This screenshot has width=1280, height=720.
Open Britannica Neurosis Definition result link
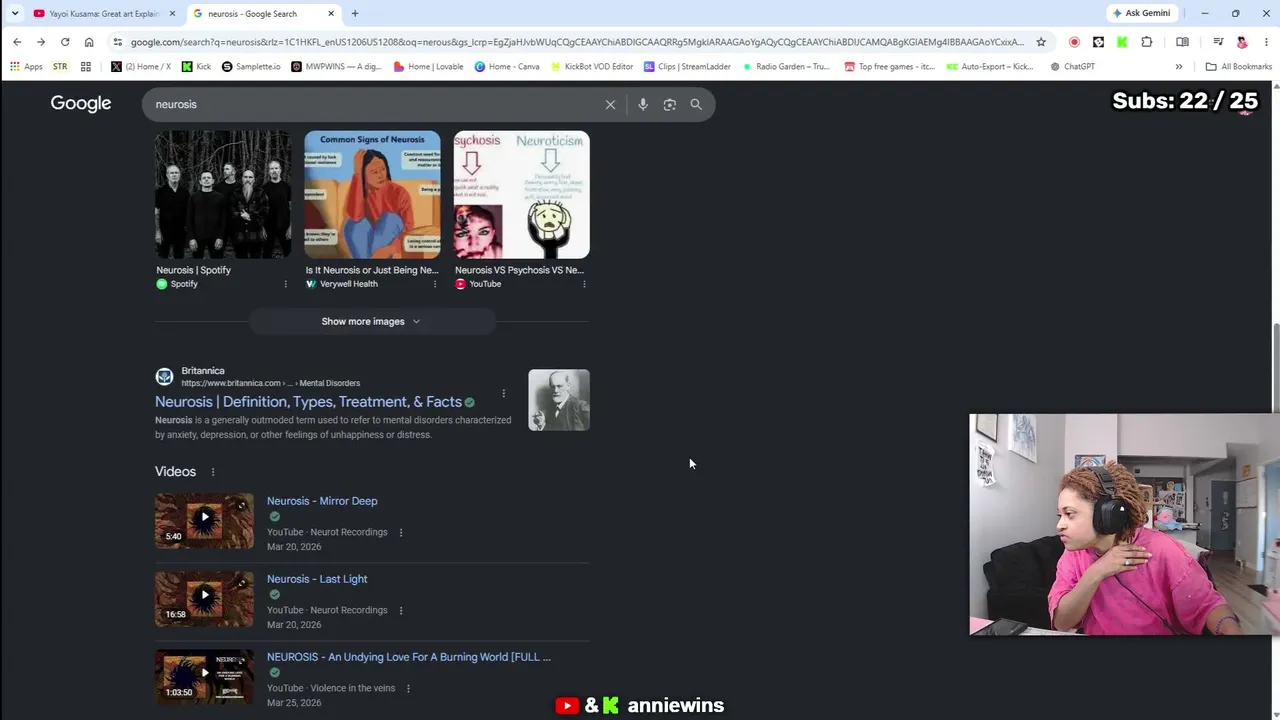[x=308, y=402]
